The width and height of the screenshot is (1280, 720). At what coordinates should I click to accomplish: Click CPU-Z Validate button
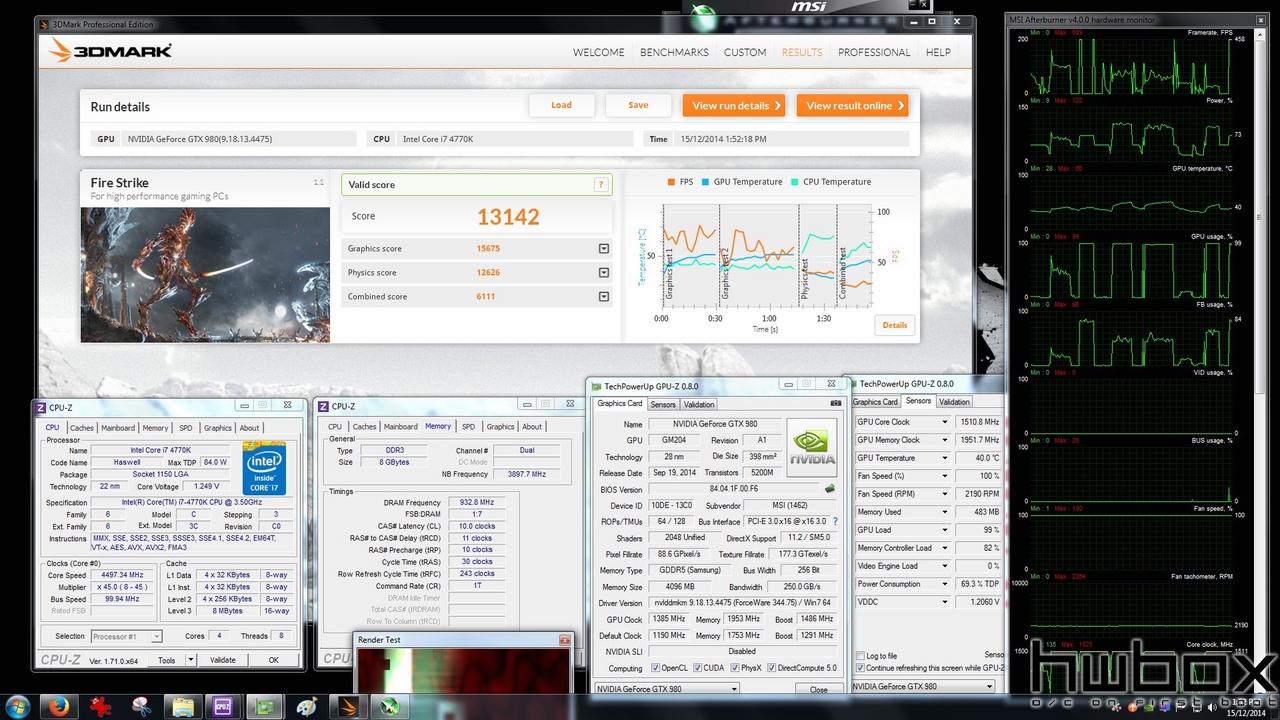click(x=223, y=660)
